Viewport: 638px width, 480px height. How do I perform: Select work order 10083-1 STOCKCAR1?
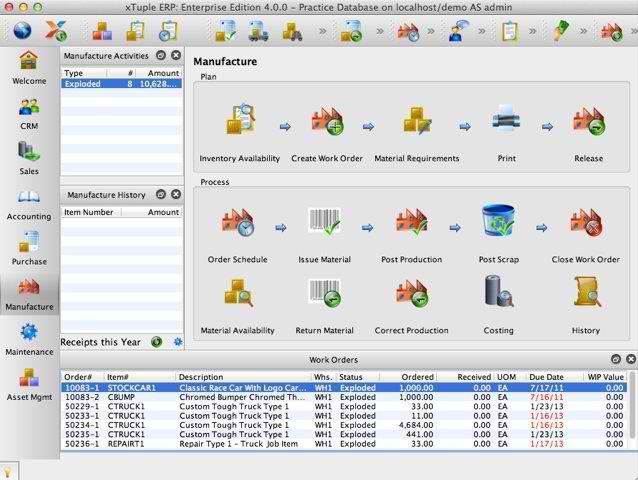(x=344, y=388)
